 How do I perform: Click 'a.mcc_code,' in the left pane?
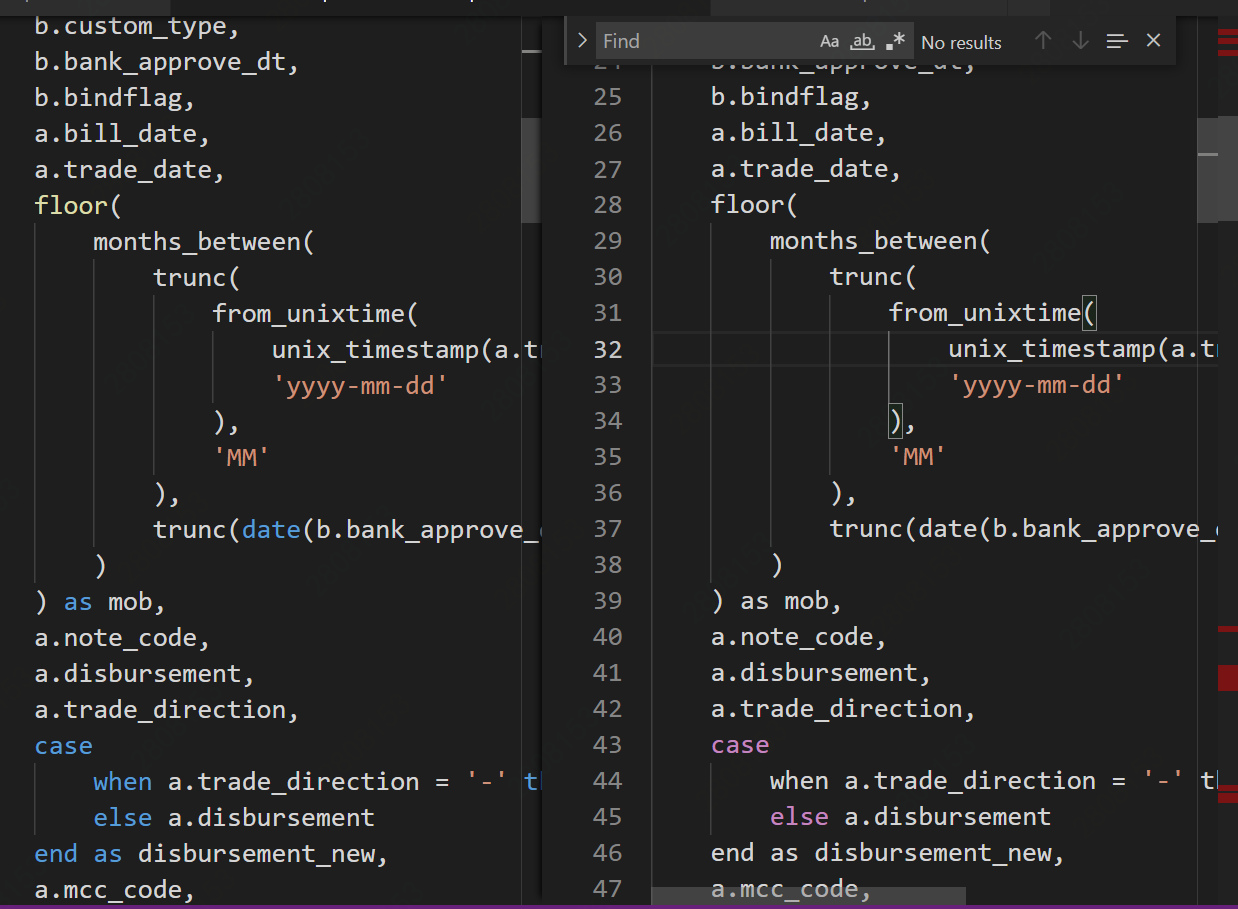click(x=115, y=890)
